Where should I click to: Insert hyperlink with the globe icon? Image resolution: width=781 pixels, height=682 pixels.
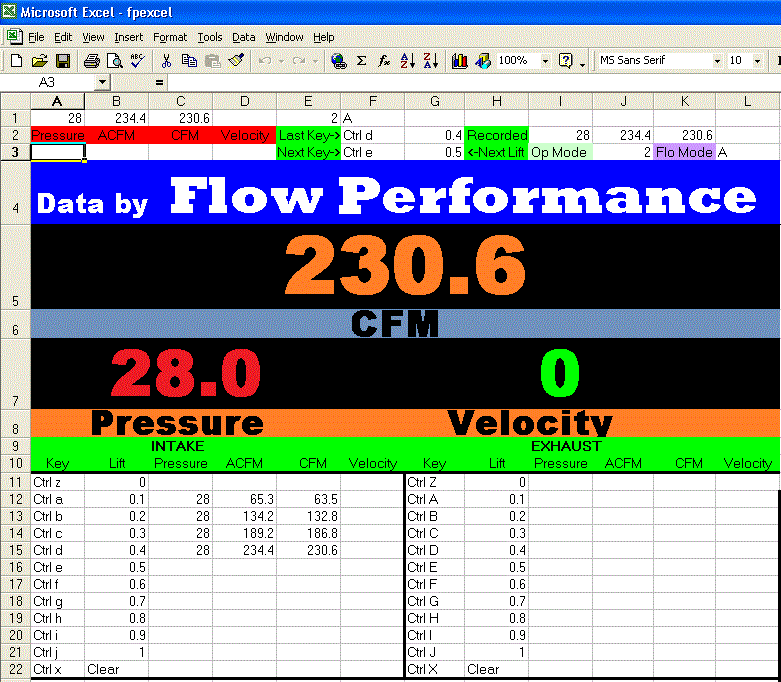tap(339, 61)
